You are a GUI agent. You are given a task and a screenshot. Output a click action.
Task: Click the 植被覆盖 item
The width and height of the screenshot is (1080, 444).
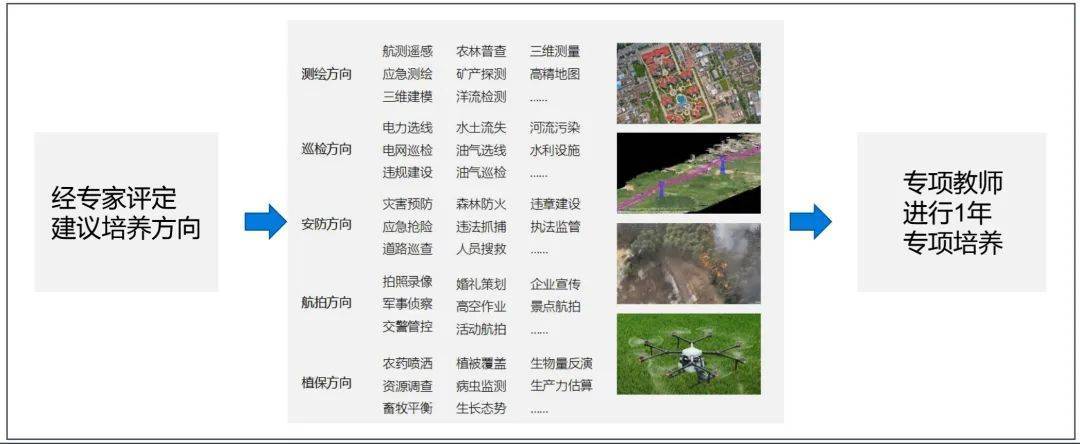481,363
